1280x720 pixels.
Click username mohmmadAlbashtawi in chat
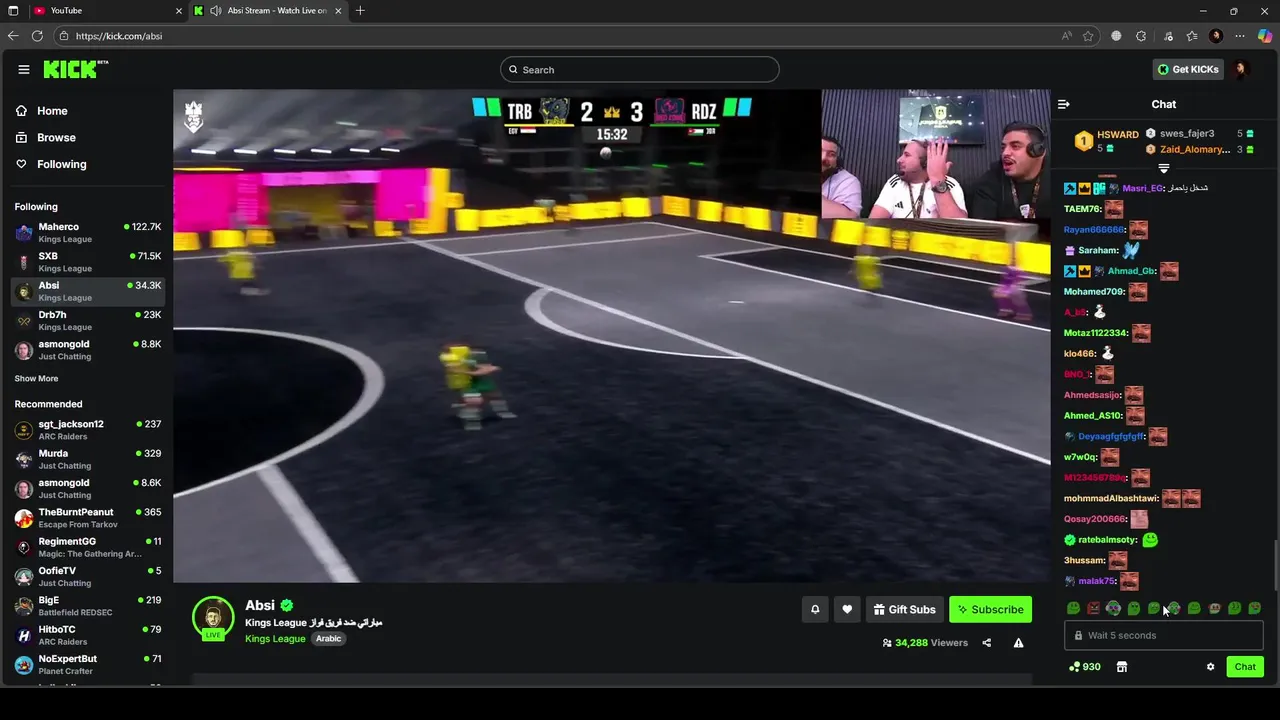[x=1111, y=498]
